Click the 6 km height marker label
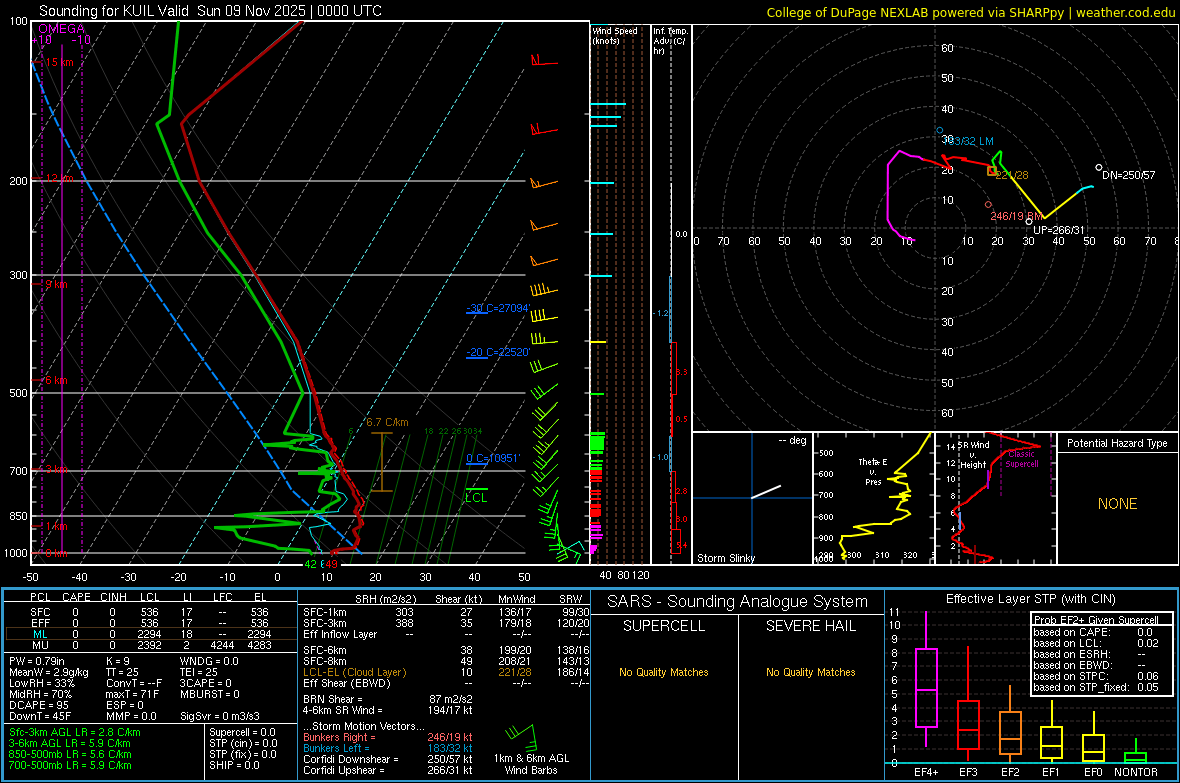 pyautogui.click(x=57, y=380)
